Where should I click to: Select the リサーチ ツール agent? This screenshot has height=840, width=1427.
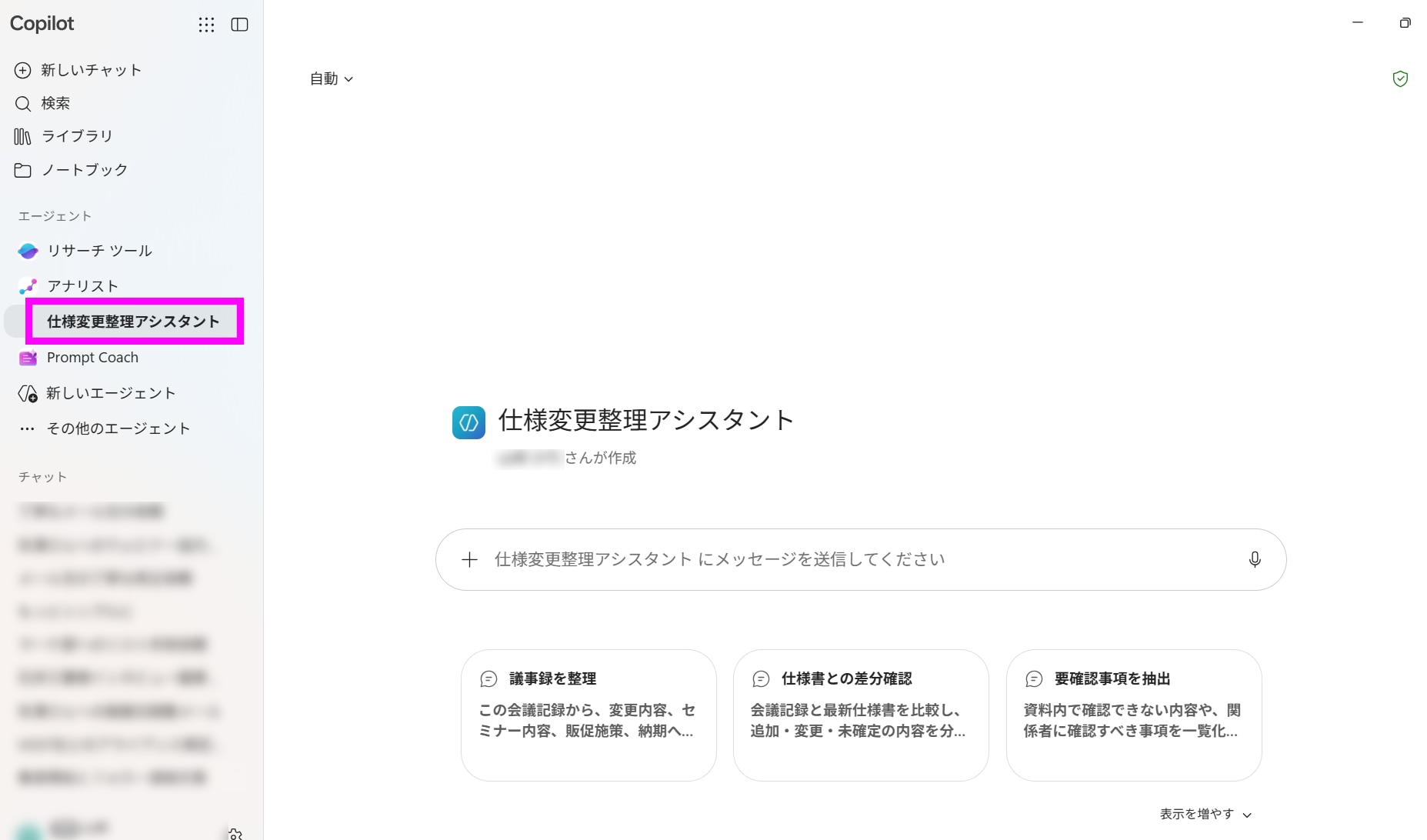pos(99,251)
